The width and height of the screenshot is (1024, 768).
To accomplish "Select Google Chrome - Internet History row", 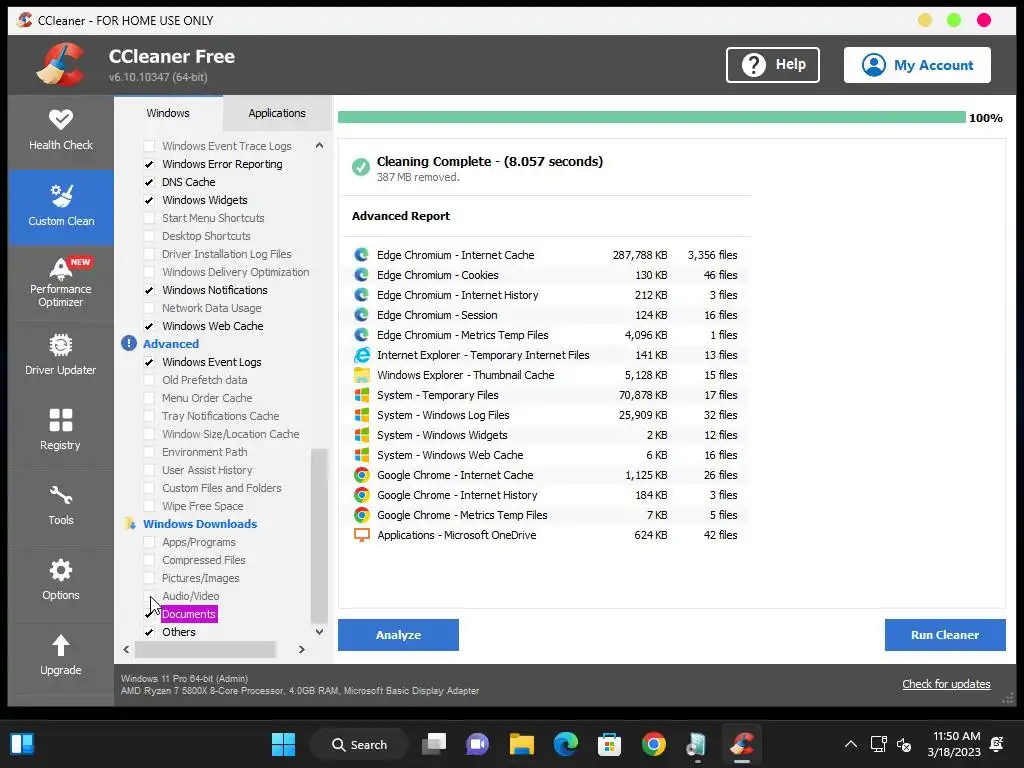I will pyautogui.click(x=547, y=495).
